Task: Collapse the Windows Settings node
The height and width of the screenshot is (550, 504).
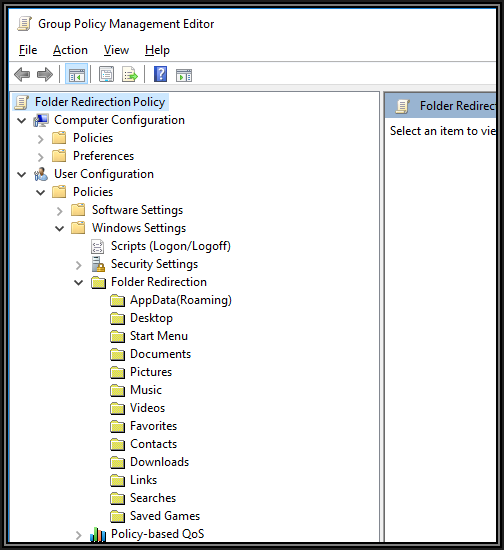Action: pyautogui.click(x=60, y=229)
